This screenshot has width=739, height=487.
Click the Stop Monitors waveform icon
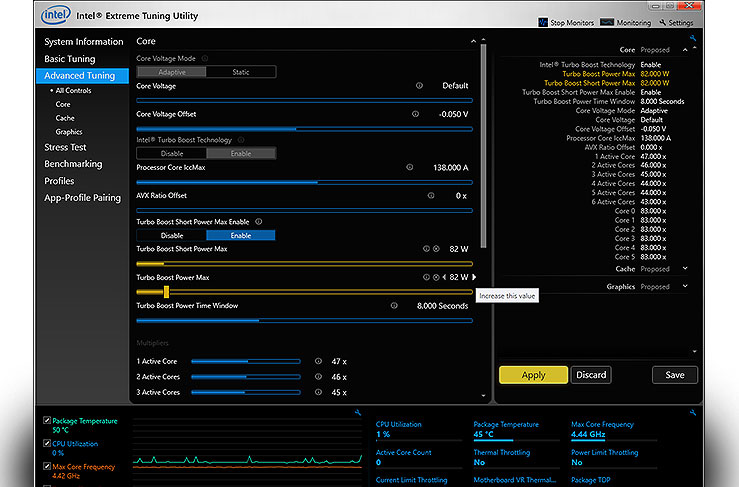point(543,22)
